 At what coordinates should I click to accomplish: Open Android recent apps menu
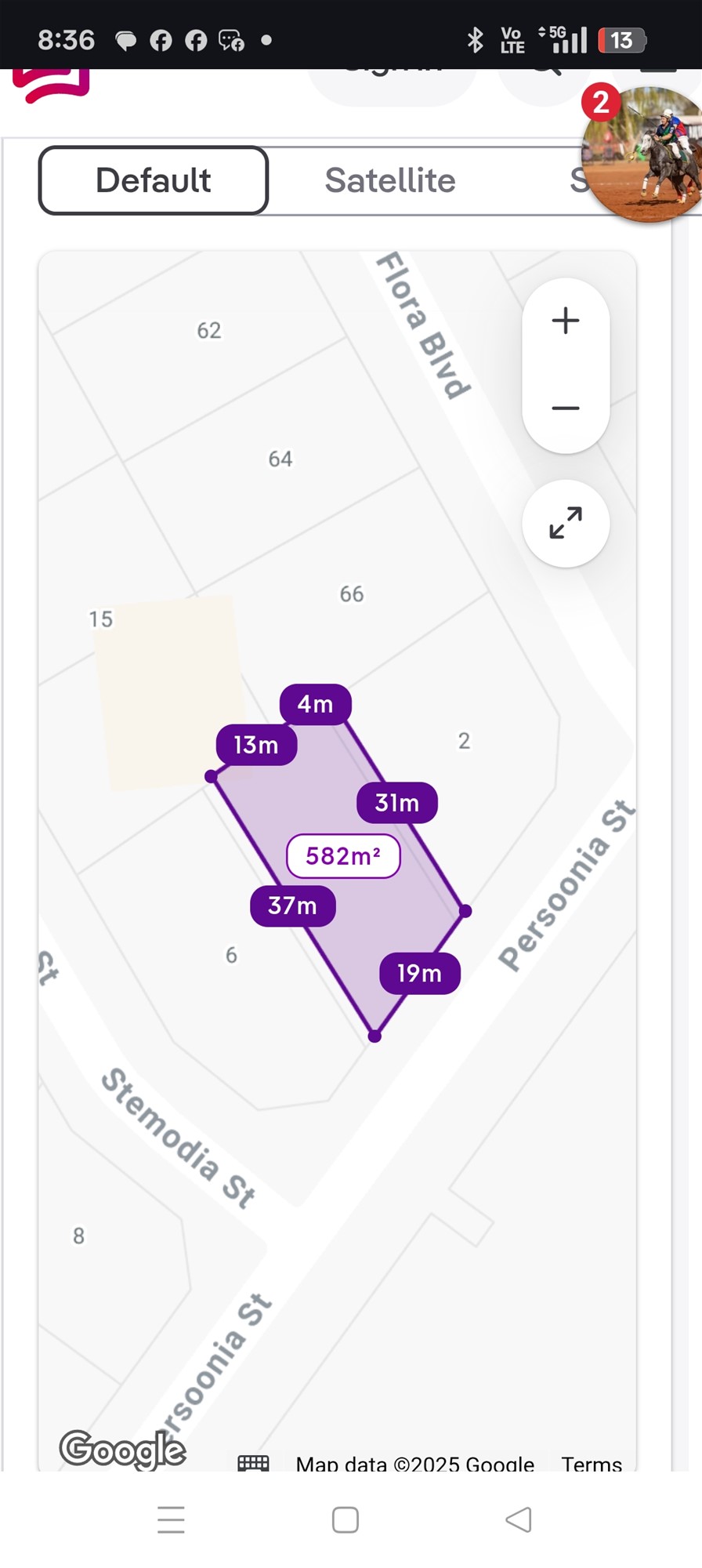click(x=171, y=1520)
